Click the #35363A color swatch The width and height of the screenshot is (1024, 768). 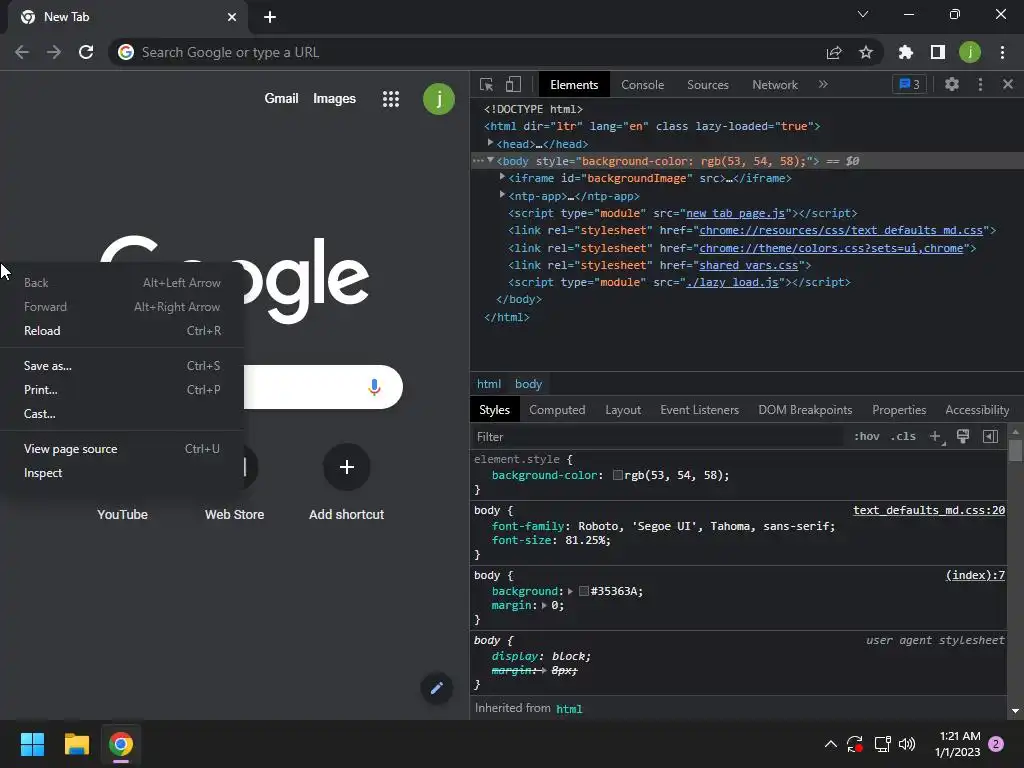pos(584,591)
